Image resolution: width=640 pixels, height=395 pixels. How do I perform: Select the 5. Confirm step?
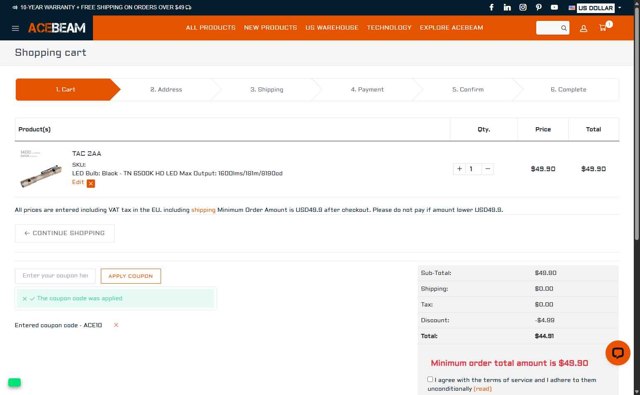pos(468,89)
